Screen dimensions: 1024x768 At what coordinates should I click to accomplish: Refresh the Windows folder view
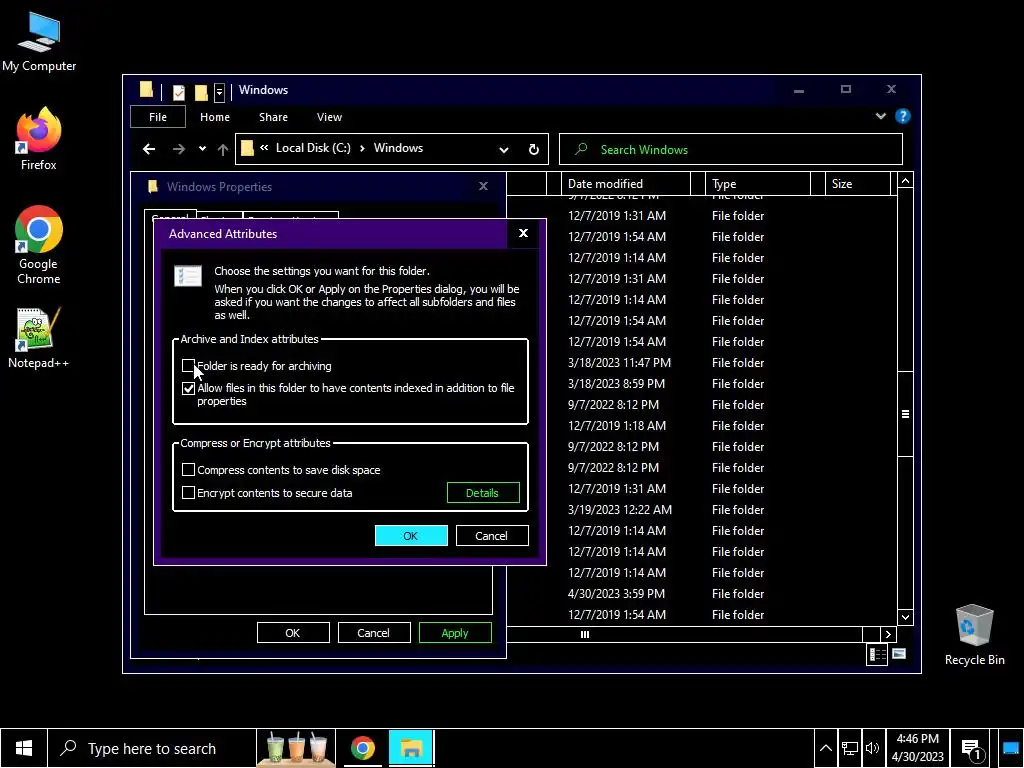point(534,149)
